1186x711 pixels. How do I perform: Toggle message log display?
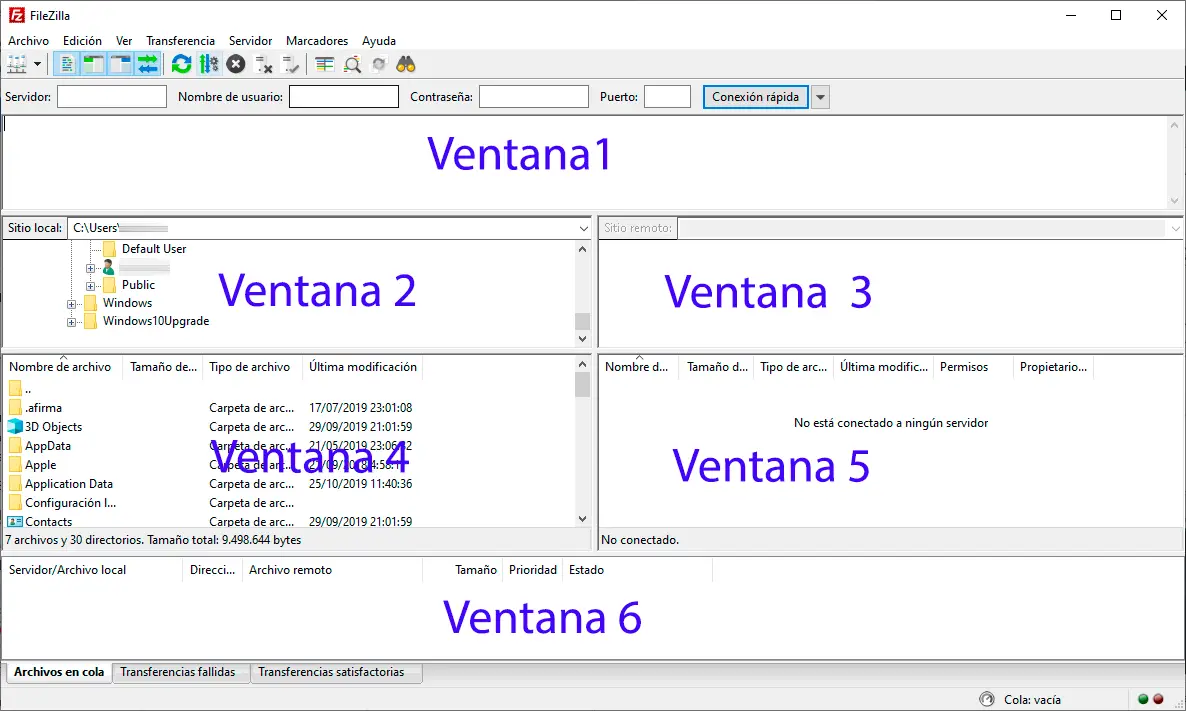(67, 65)
